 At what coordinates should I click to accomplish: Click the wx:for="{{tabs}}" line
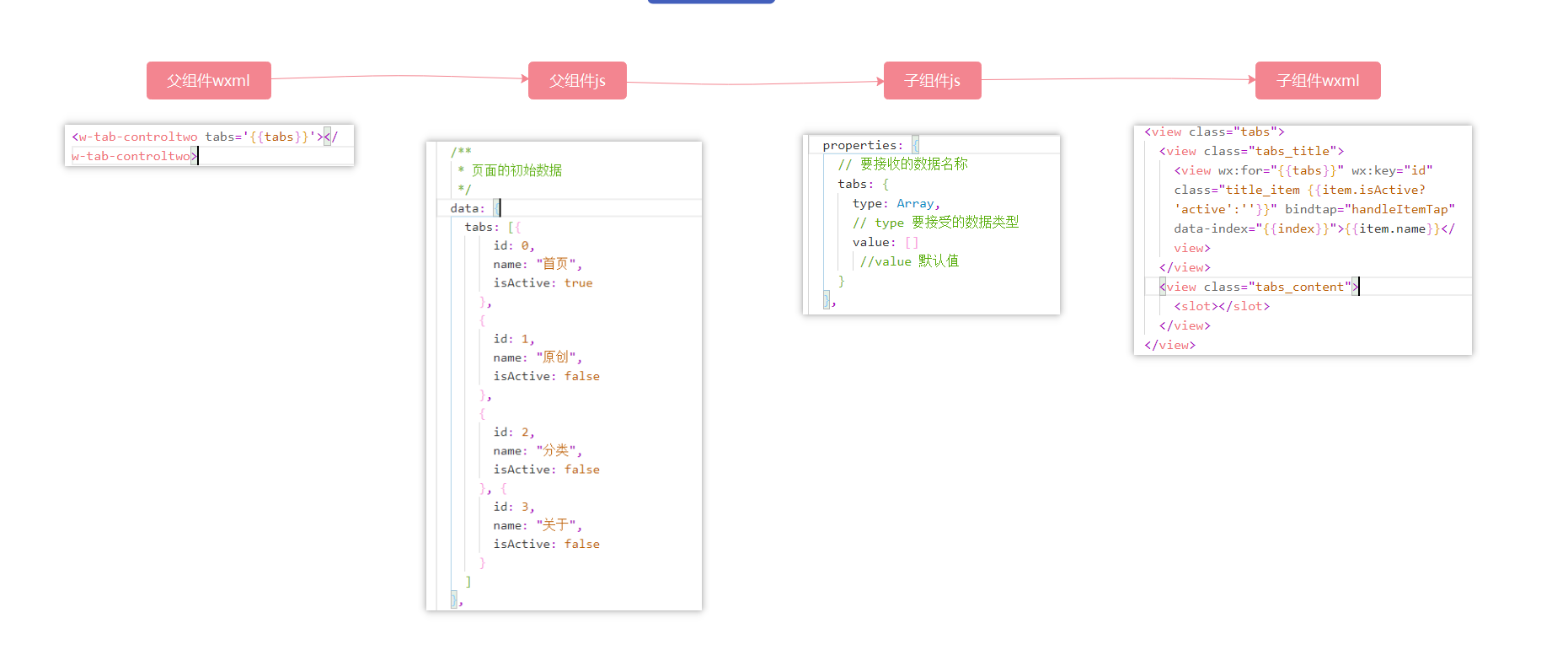pos(1303,170)
